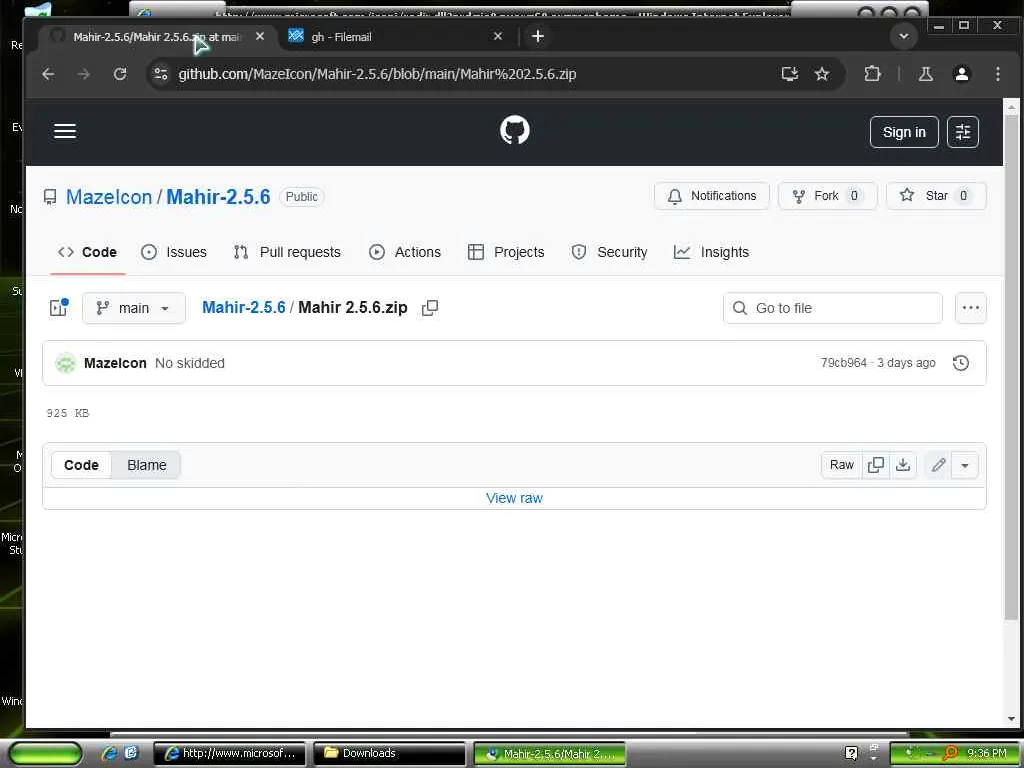Select the Code view toggle
Image resolution: width=1024 pixels, height=768 pixels.
click(81, 465)
